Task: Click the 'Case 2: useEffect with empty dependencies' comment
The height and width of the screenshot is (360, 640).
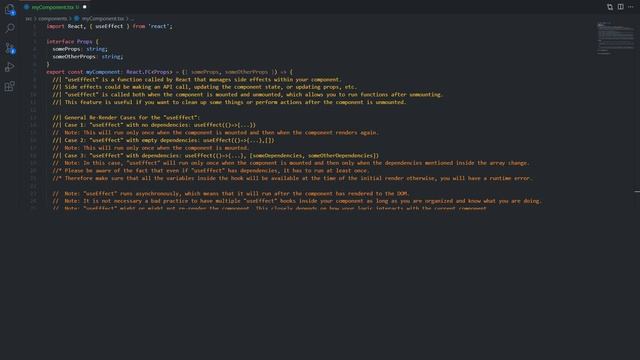Action: point(163,140)
